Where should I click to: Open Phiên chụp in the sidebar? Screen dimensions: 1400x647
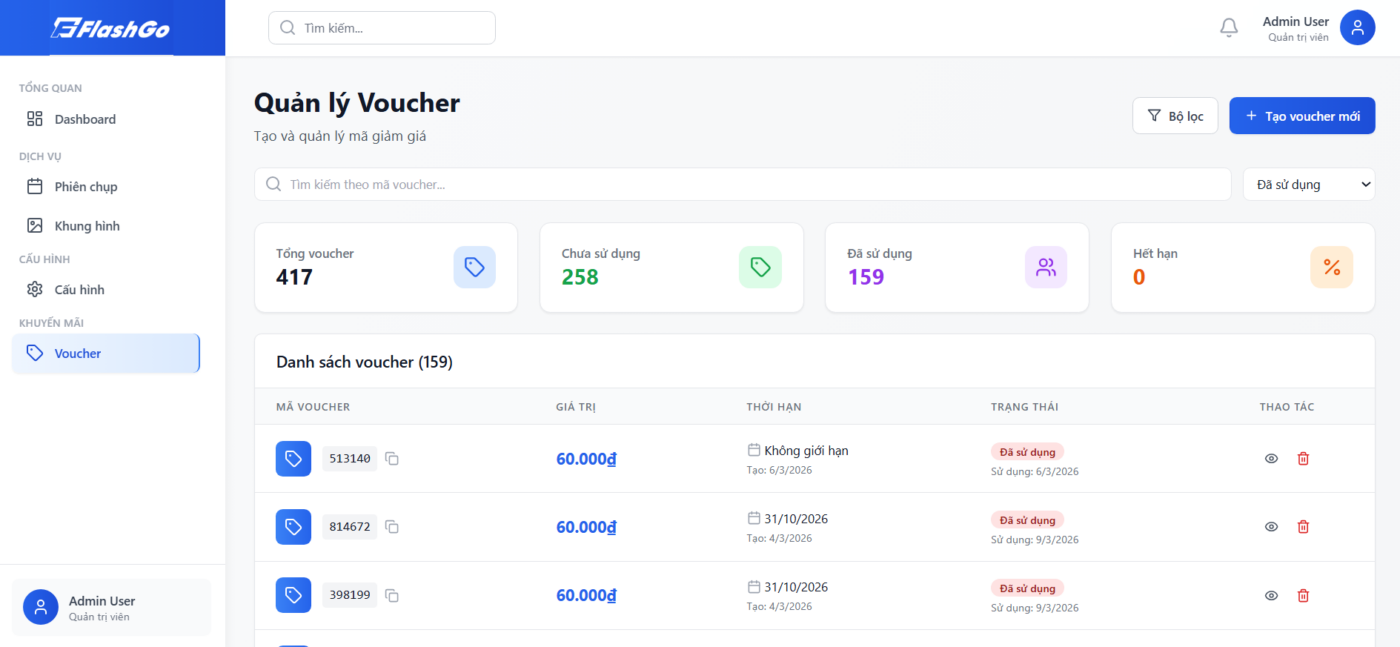[x=86, y=187]
